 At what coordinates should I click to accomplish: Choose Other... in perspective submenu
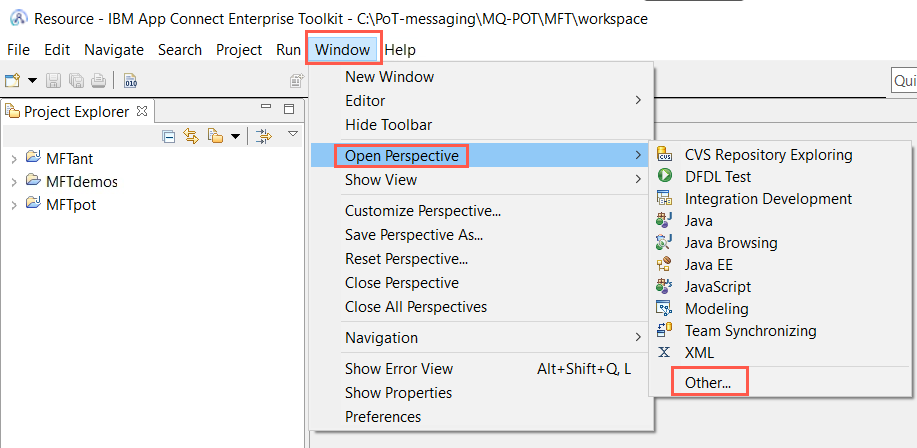pyautogui.click(x=780, y=383)
